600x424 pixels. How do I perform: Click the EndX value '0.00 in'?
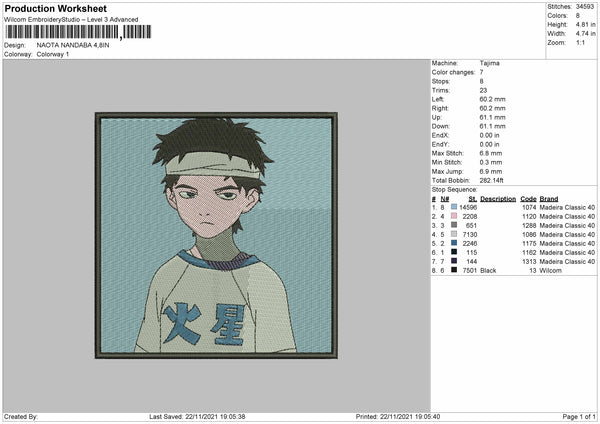point(489,135)
